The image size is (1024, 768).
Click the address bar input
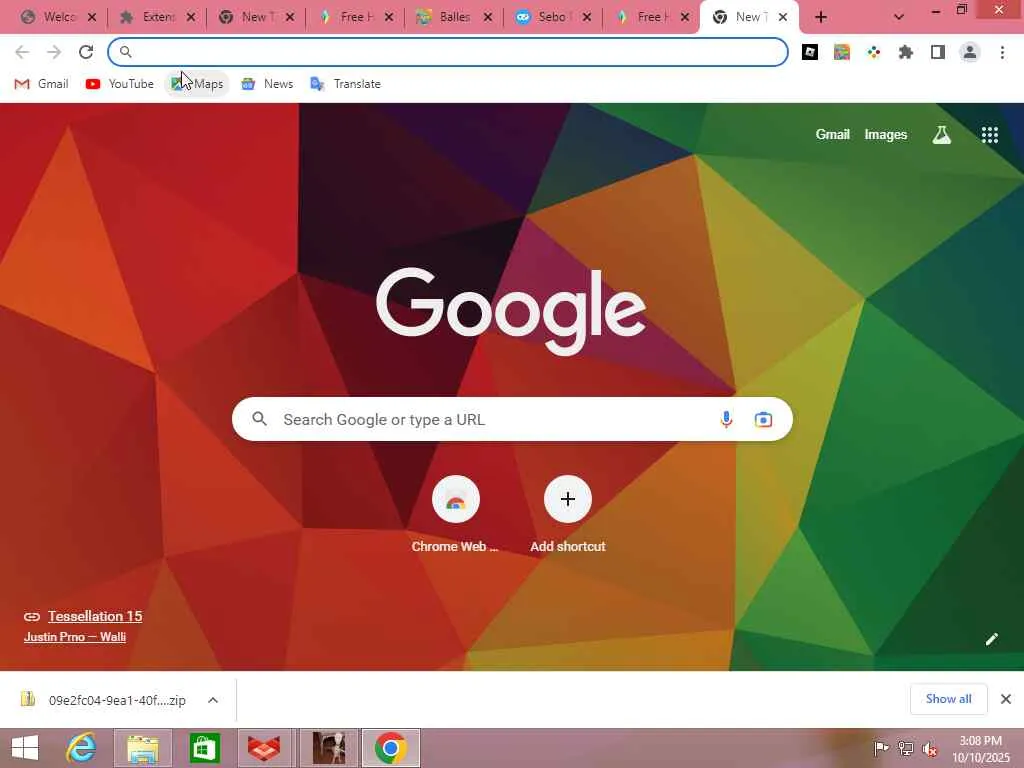click(x=448, y=52)
